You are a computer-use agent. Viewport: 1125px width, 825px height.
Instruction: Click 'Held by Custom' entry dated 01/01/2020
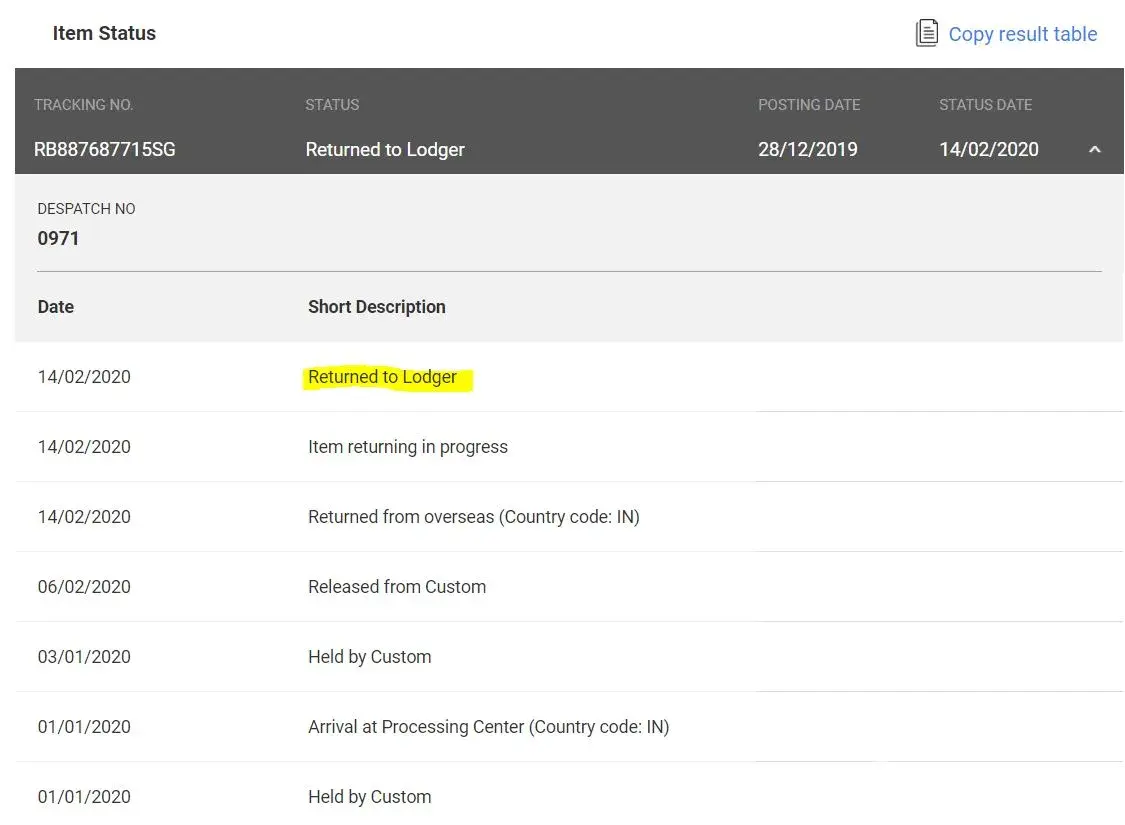(x=369, y=797)
